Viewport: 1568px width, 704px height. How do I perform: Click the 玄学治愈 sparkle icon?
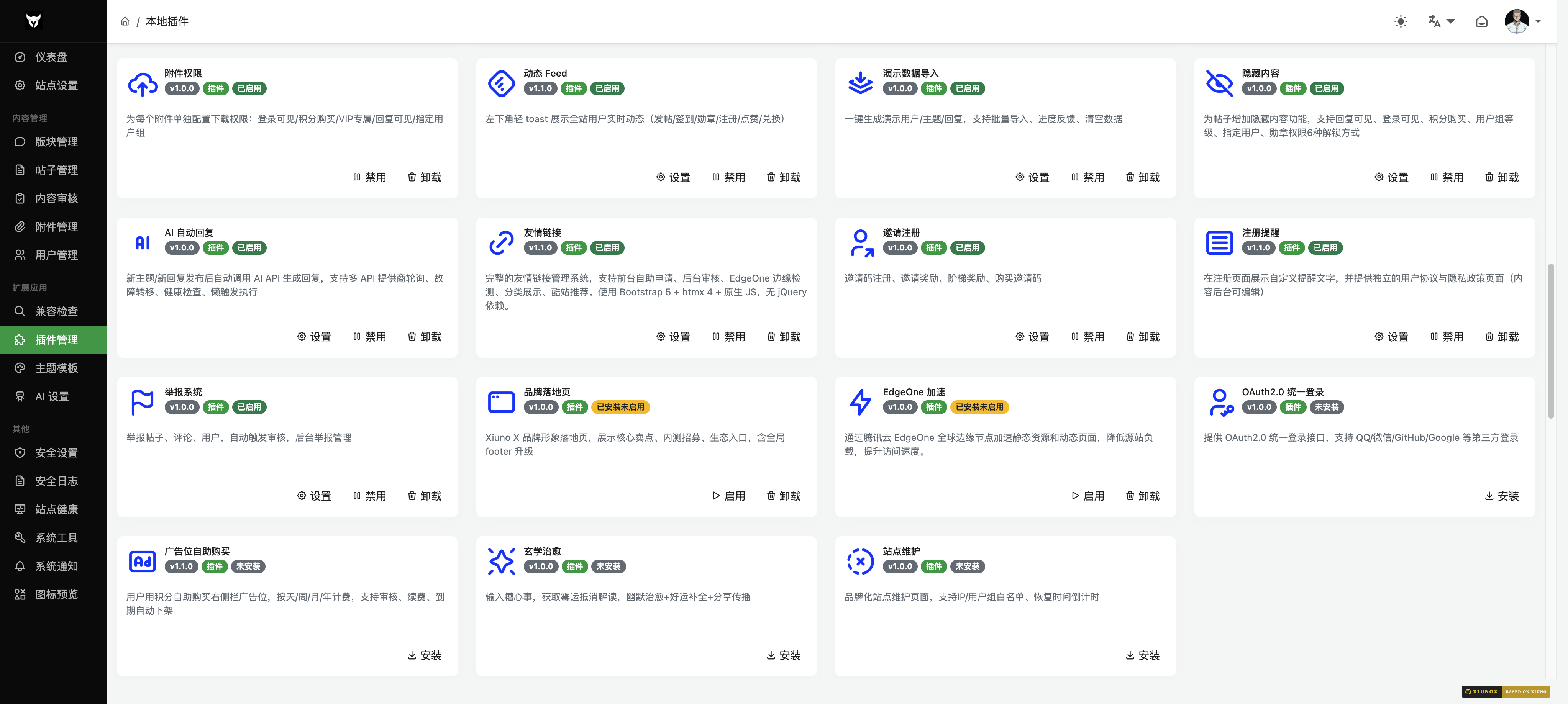(x=502, y=561)
